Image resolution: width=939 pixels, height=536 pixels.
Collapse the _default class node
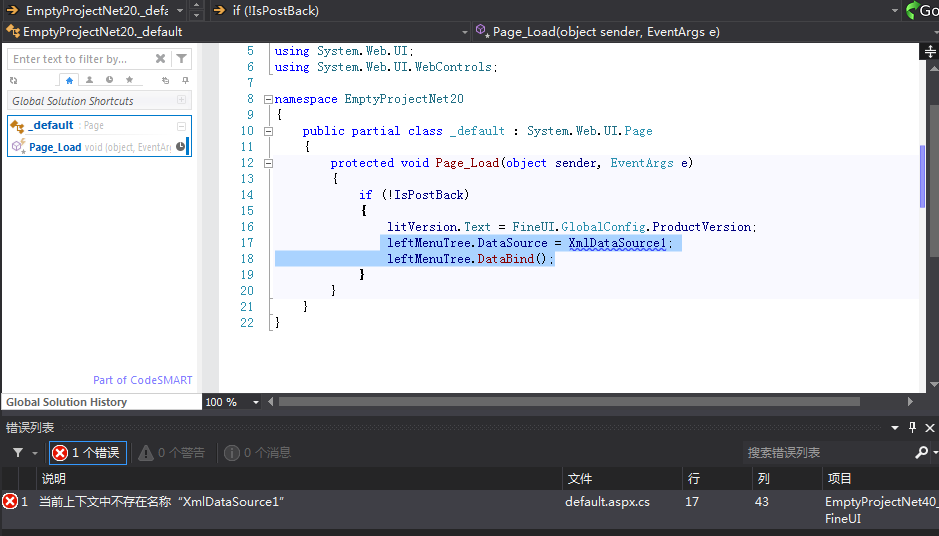tap(181, 126)
